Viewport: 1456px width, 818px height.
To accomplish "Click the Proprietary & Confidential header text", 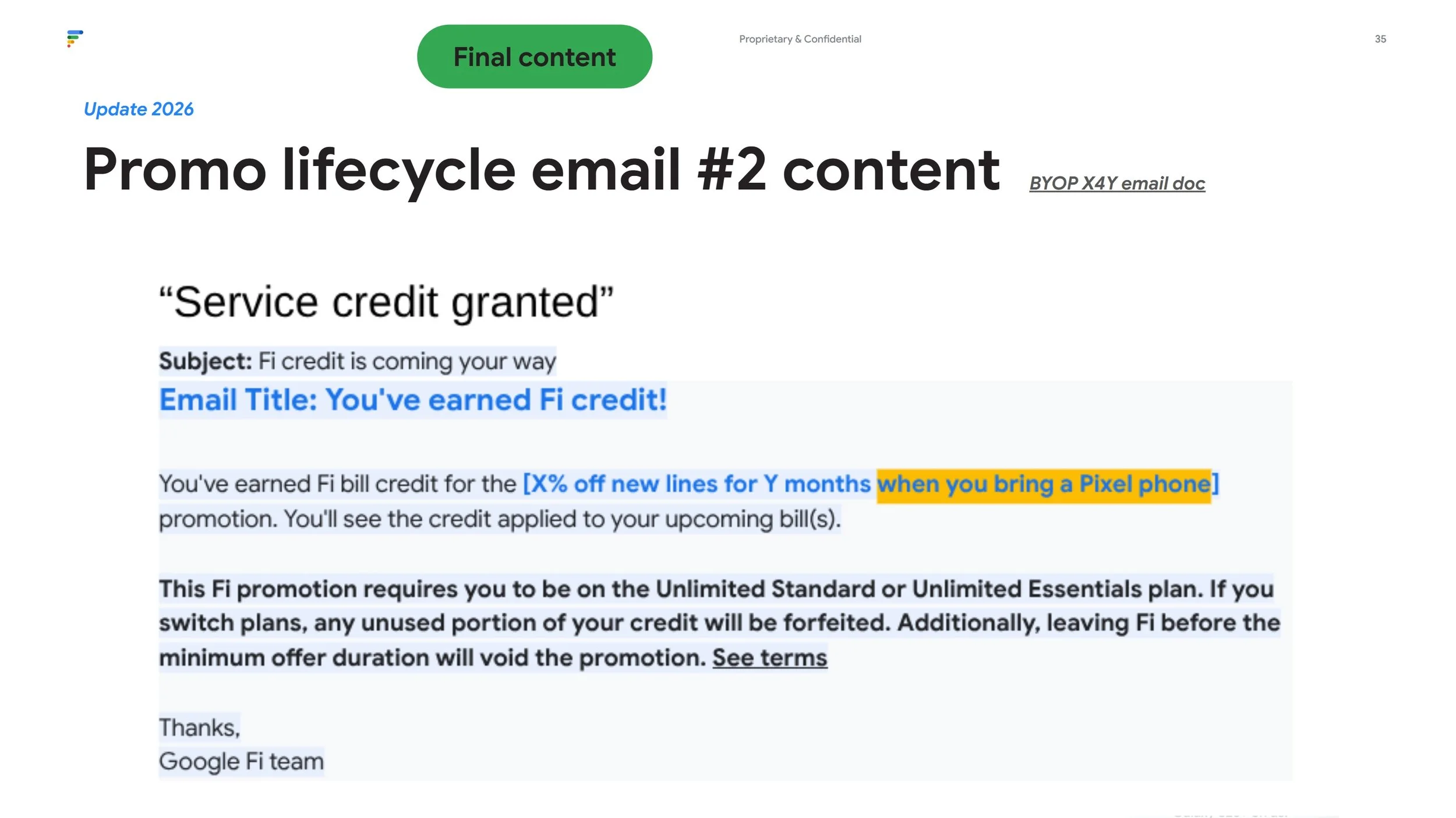I will click(800, 39).
